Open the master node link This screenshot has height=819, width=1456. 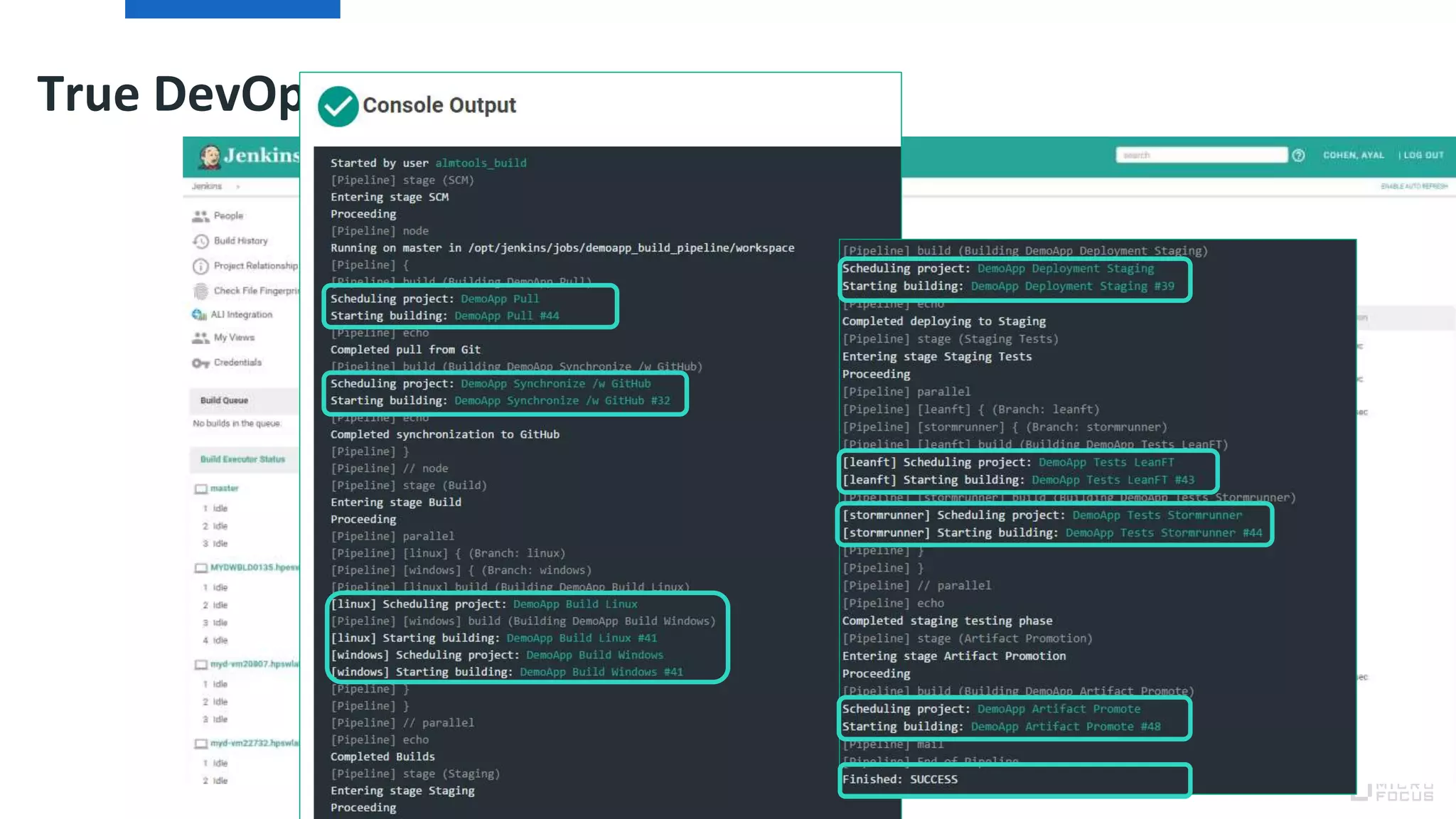click(x=224, y=488)
